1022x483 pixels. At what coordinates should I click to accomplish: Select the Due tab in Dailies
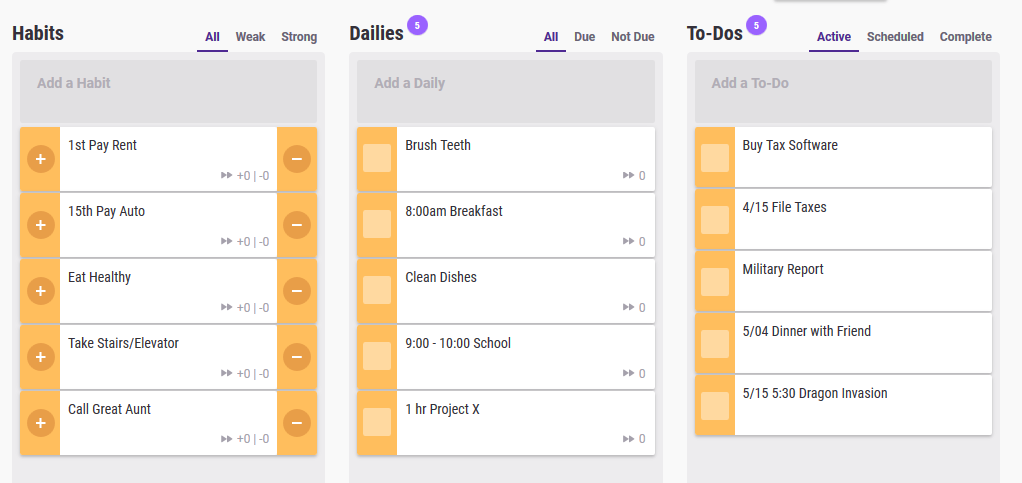click(x=584, y=37)
